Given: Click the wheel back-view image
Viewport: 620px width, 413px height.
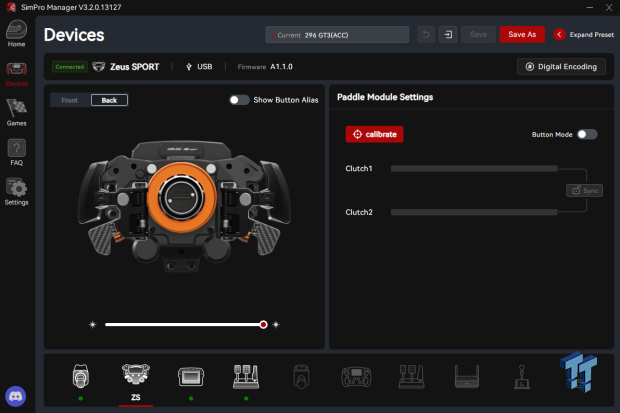Looking at the screenshot, I should point(184,206).
